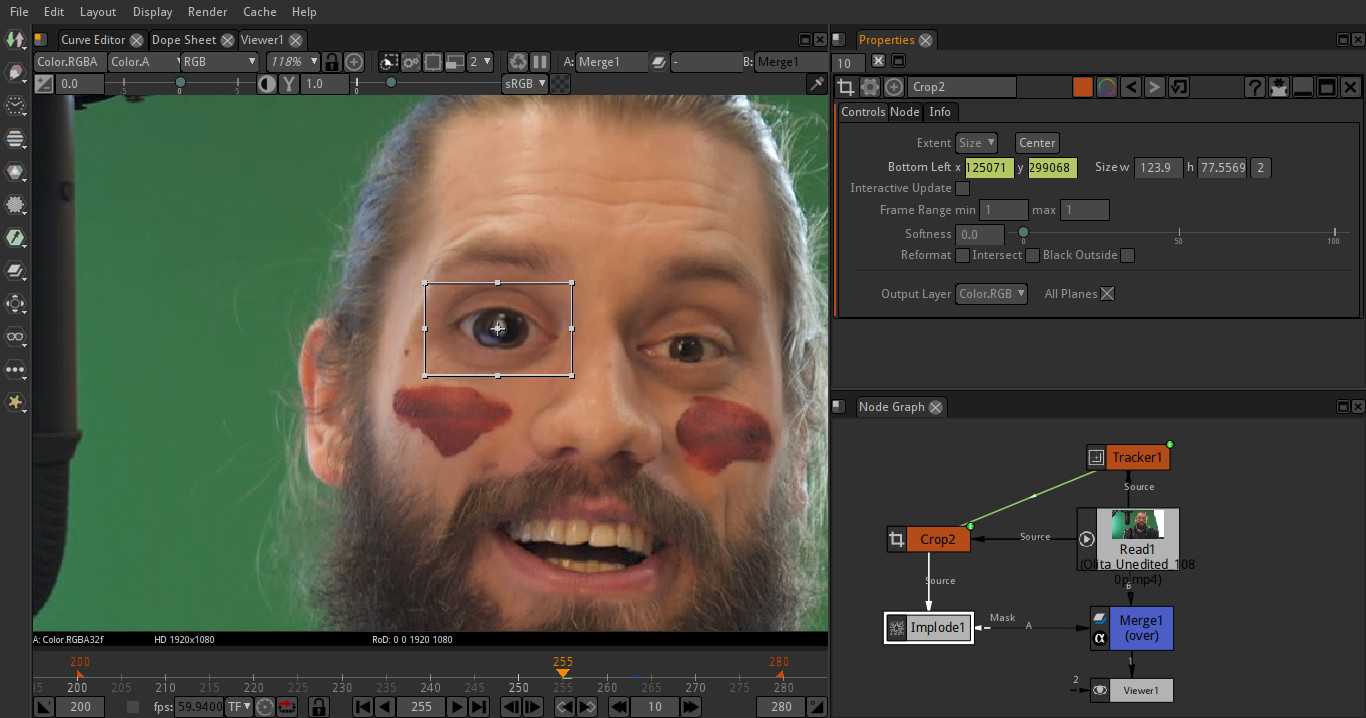Open the Other nodes toolbox icon

[x=15, y=370]
